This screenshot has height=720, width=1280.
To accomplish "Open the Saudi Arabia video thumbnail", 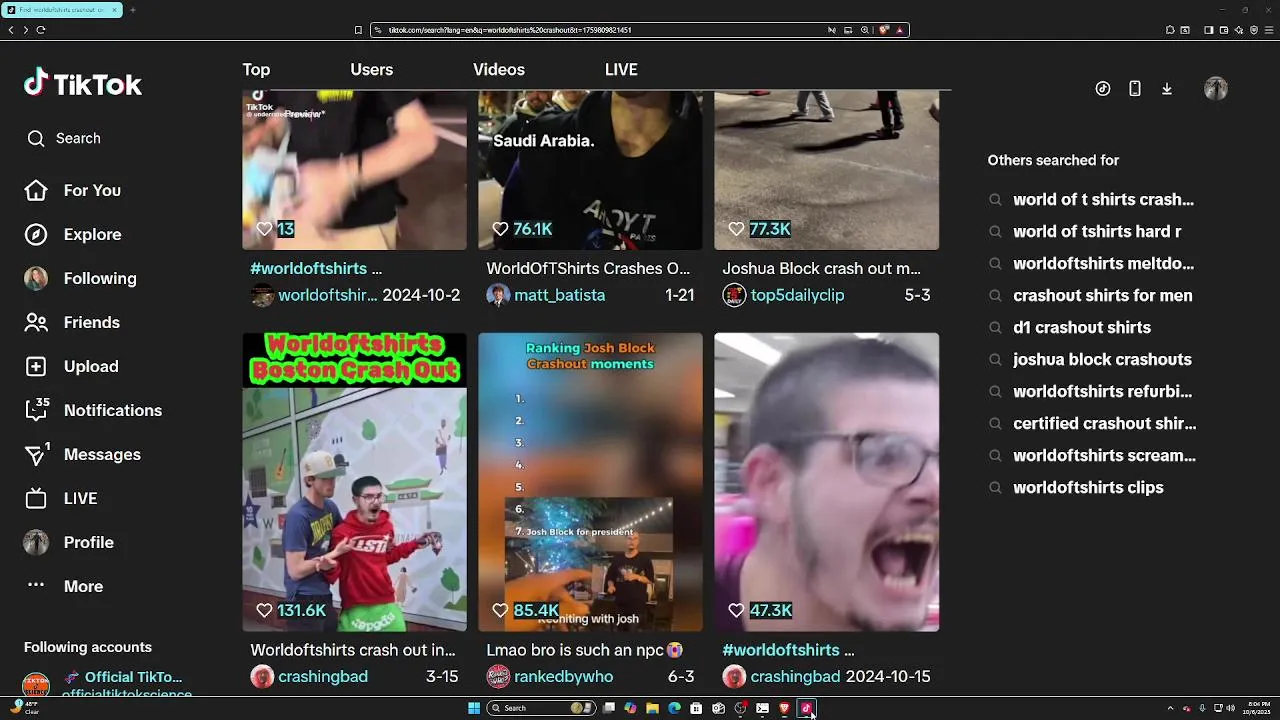I will coord(590,170).
